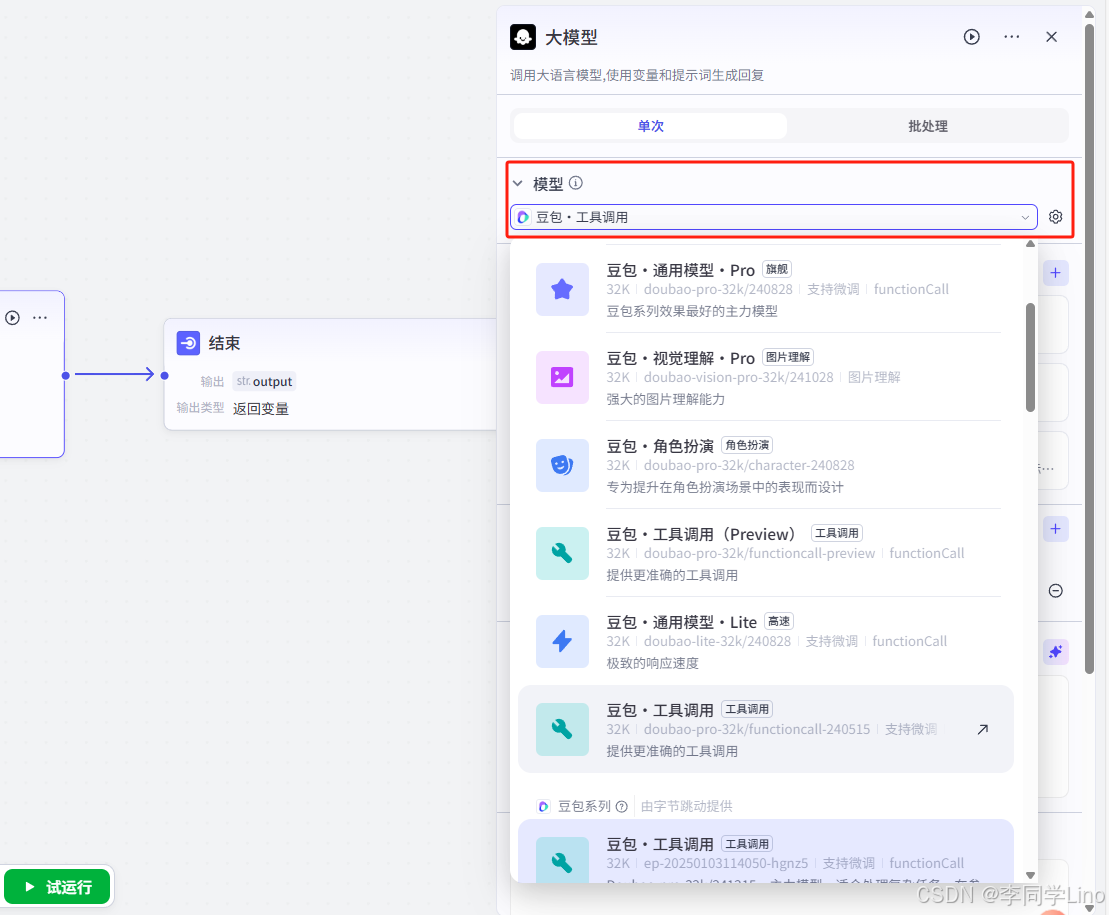1109x915 pixels.
Task: Open ellipsis menu on left canvas node
Action: [x=40, y=317]
